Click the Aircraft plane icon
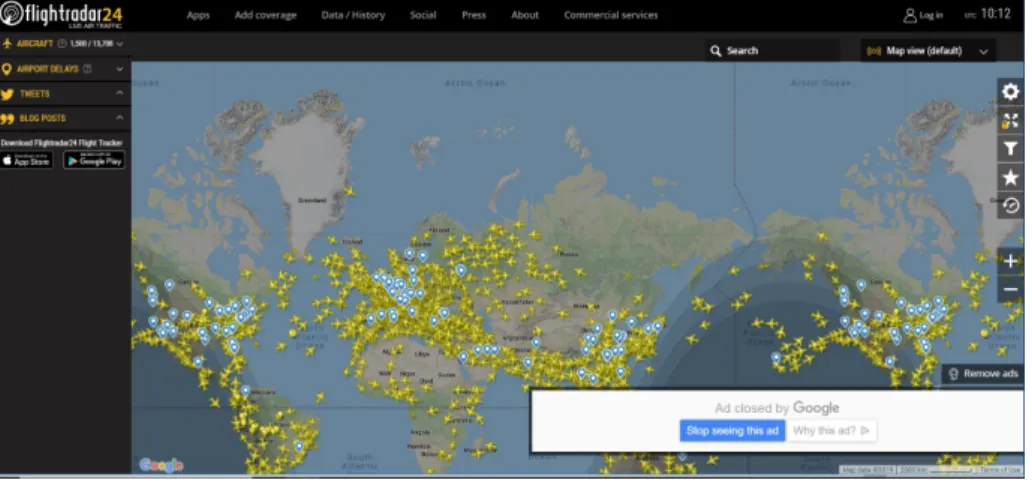This screenshot has width=1032, height=483. [7, 43]
